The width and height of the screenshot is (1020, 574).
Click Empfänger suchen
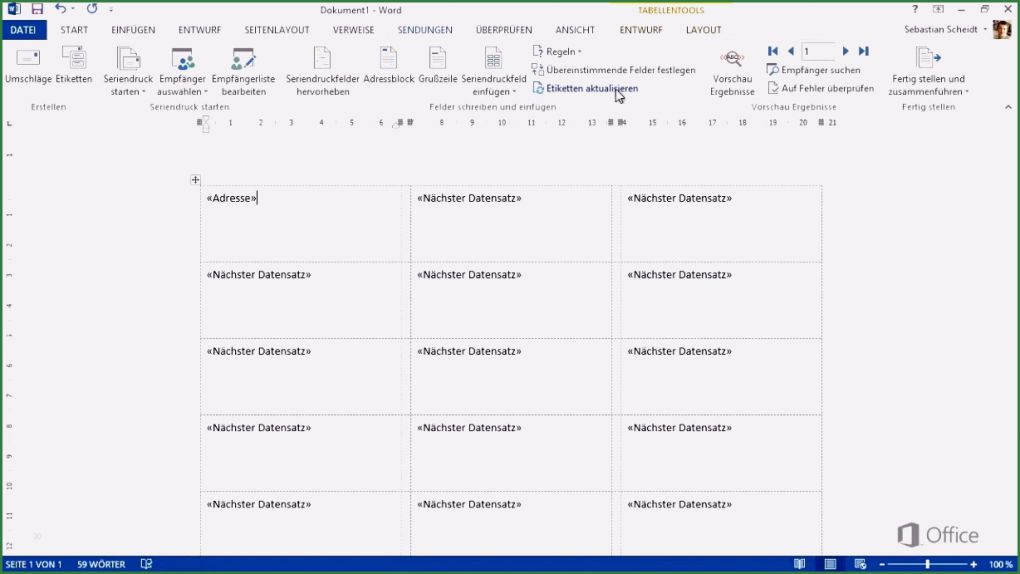click(813, 70)
